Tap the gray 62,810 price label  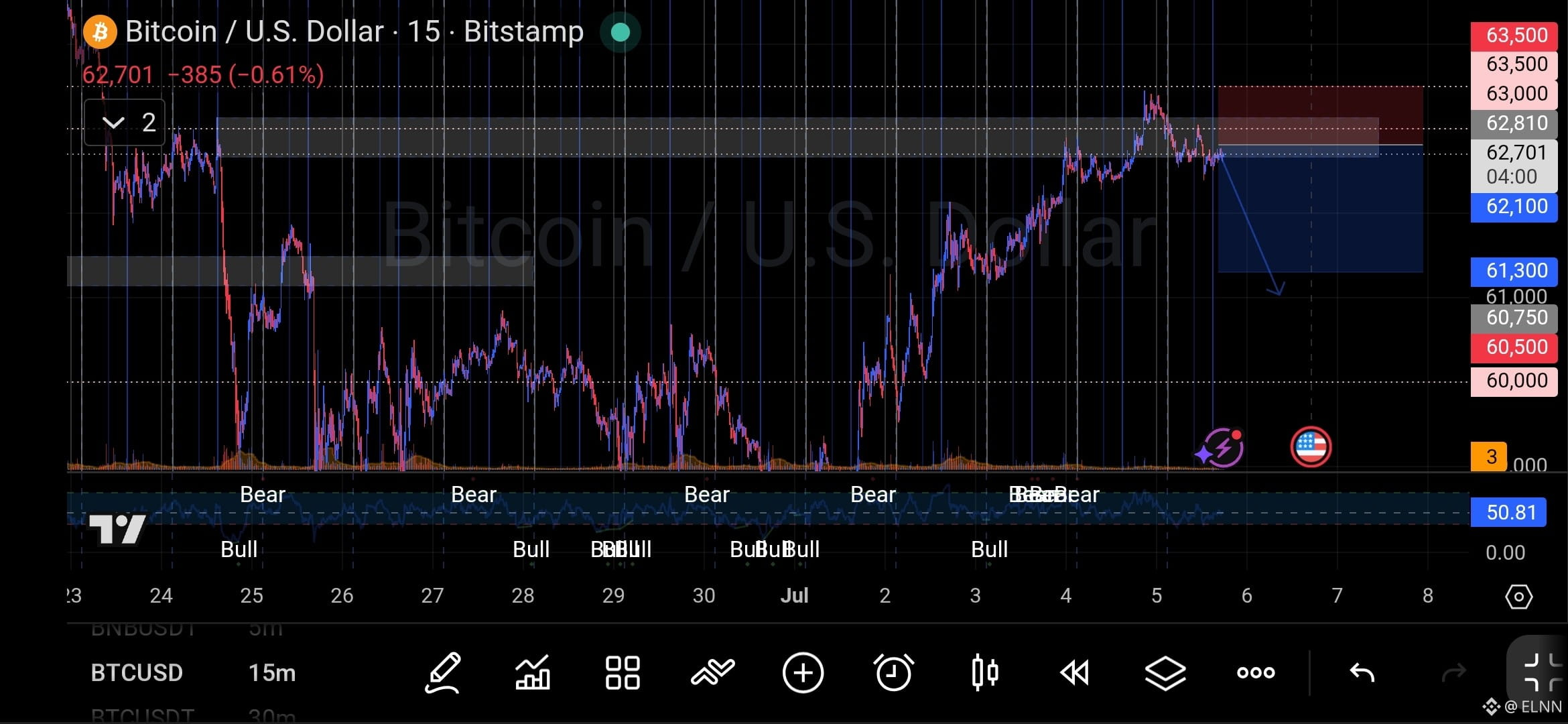(x=1514, y=123)
